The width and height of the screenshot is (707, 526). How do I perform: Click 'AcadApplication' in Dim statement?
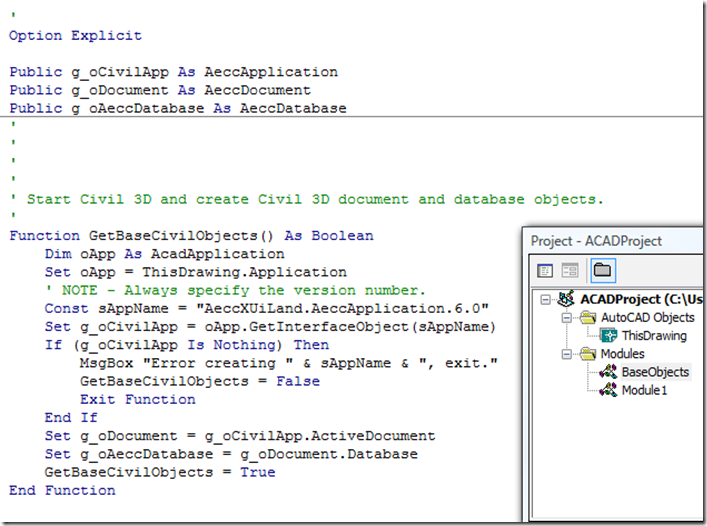point(217,254)
